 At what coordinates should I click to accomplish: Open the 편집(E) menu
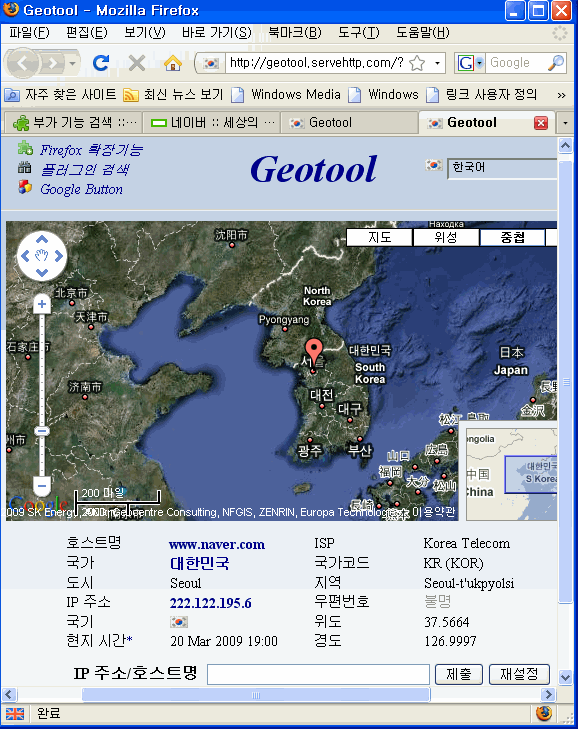pyautogui.click(x=86, y=33)
